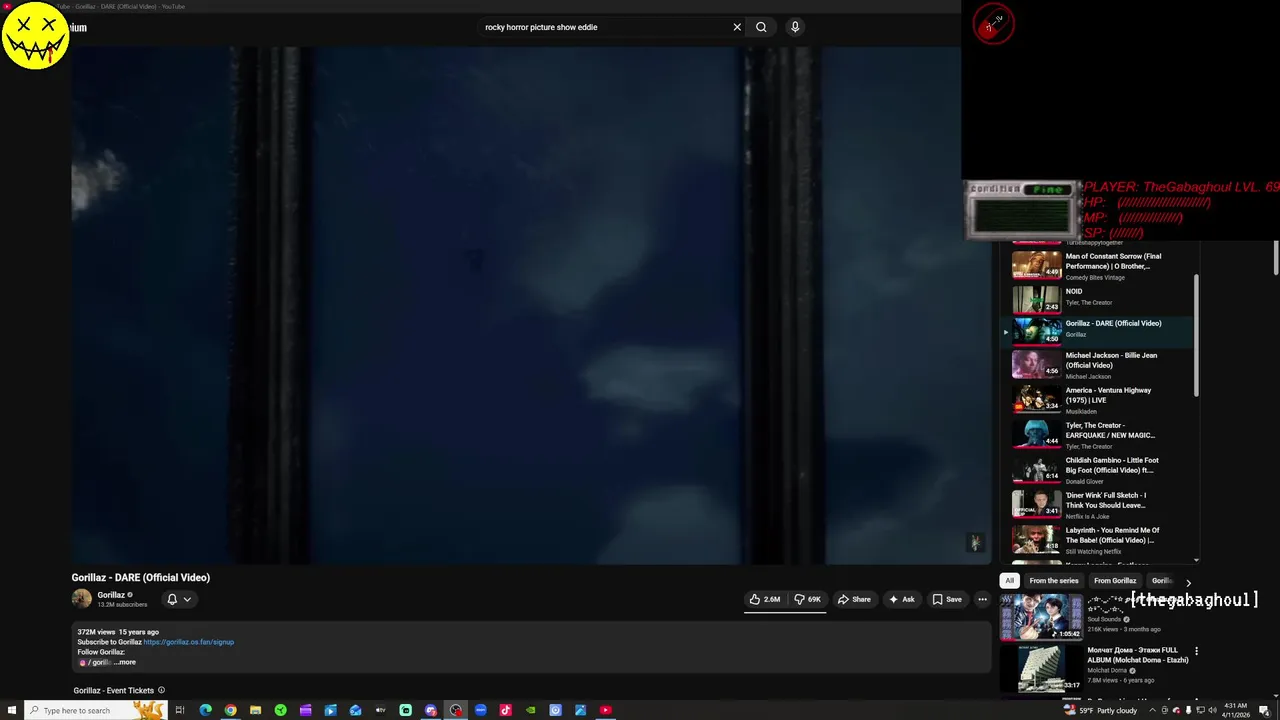Viewport: 1280px width, 720px height.
Task: Open the notification bell dropdown for Gorillaz
Action: click(179, 599)
